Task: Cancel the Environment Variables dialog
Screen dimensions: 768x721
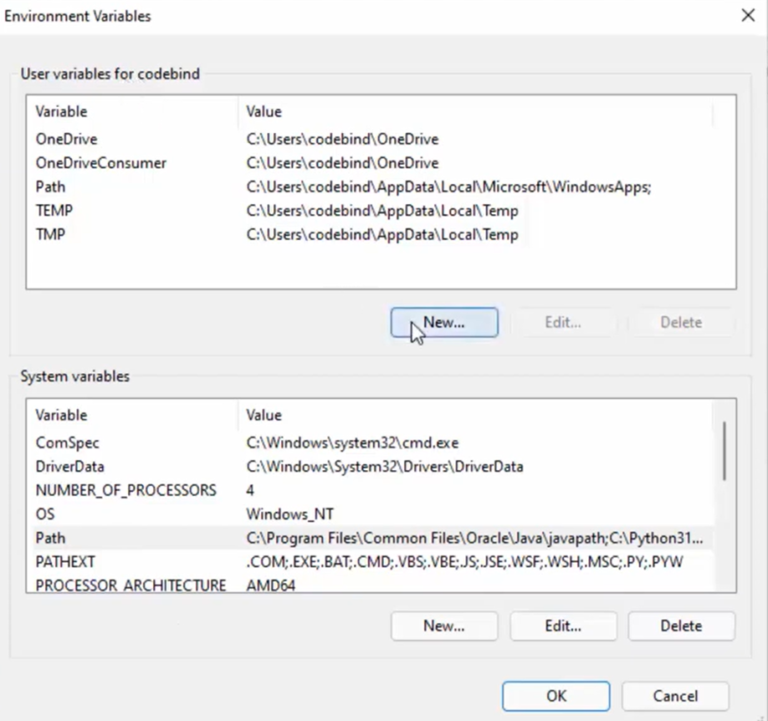Action: [675, 696]
